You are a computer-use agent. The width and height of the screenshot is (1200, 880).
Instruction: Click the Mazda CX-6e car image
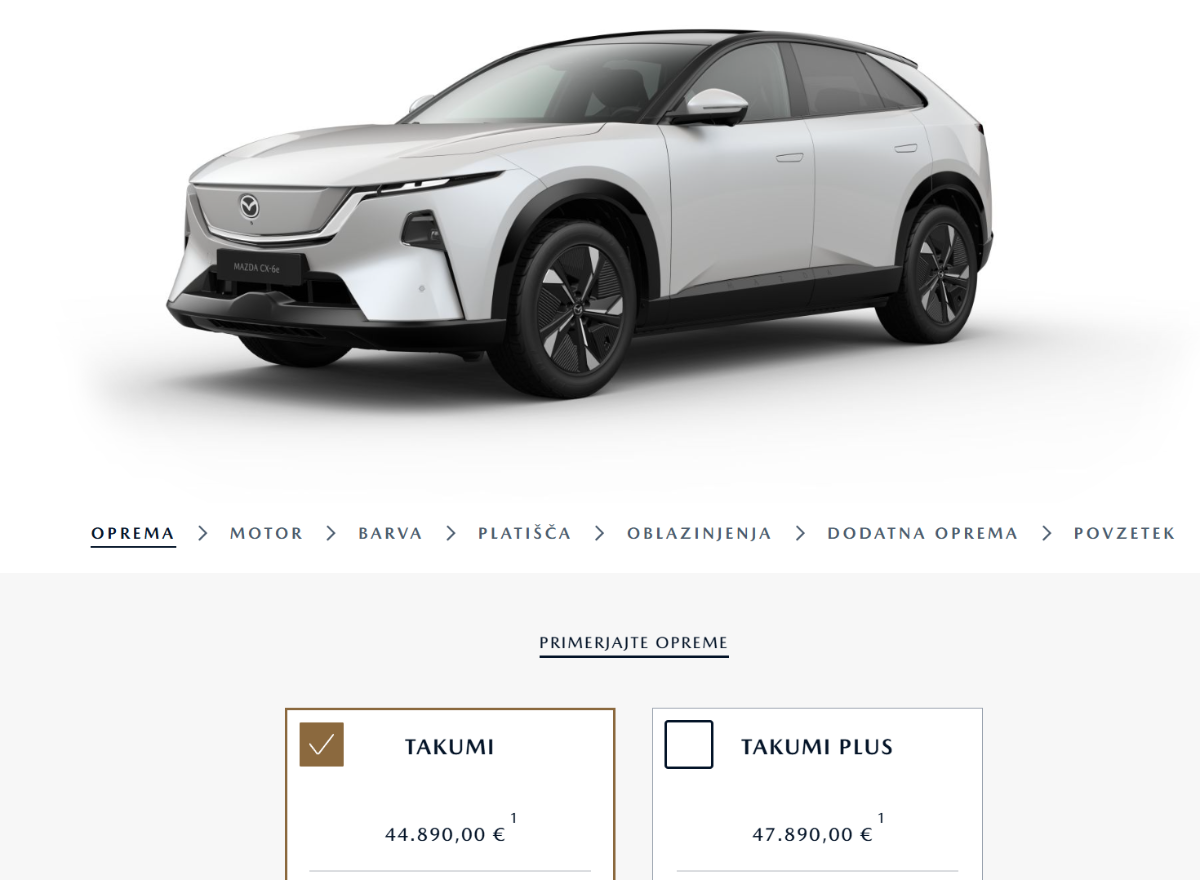point(580,215)
